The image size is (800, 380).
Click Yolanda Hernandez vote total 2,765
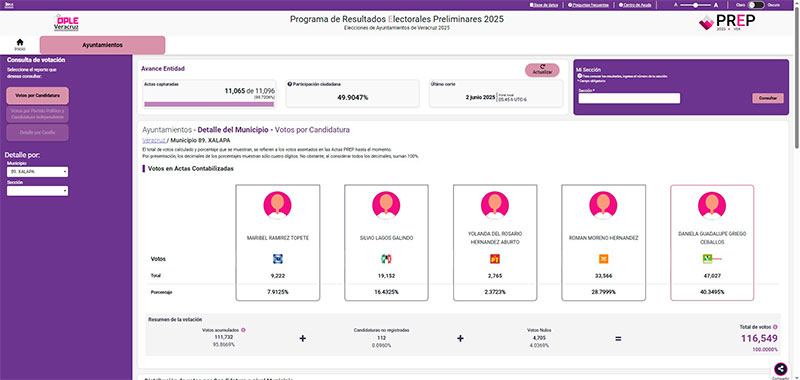[495, 275]
